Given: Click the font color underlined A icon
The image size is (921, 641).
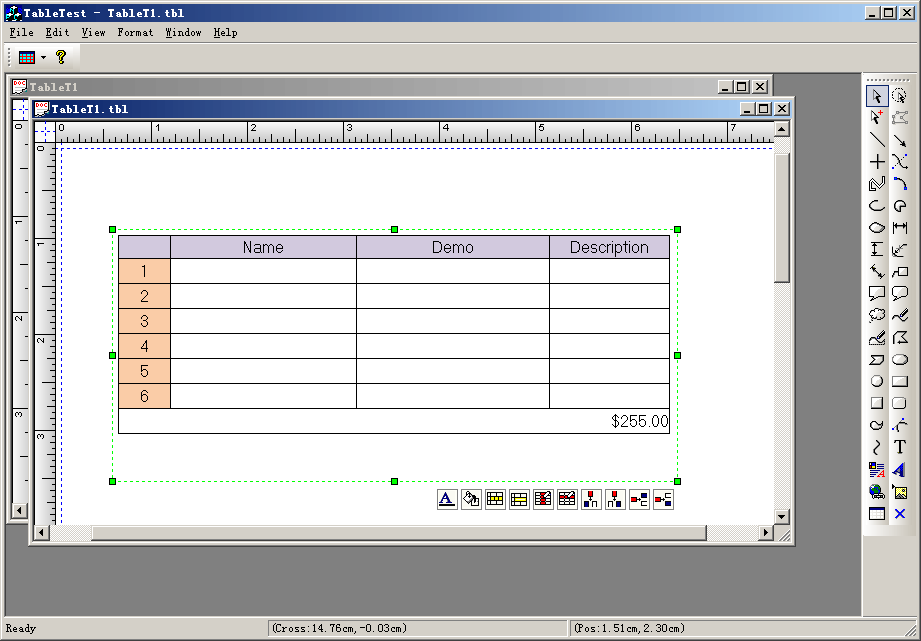Looking at the screenshot, I should 447,499.
